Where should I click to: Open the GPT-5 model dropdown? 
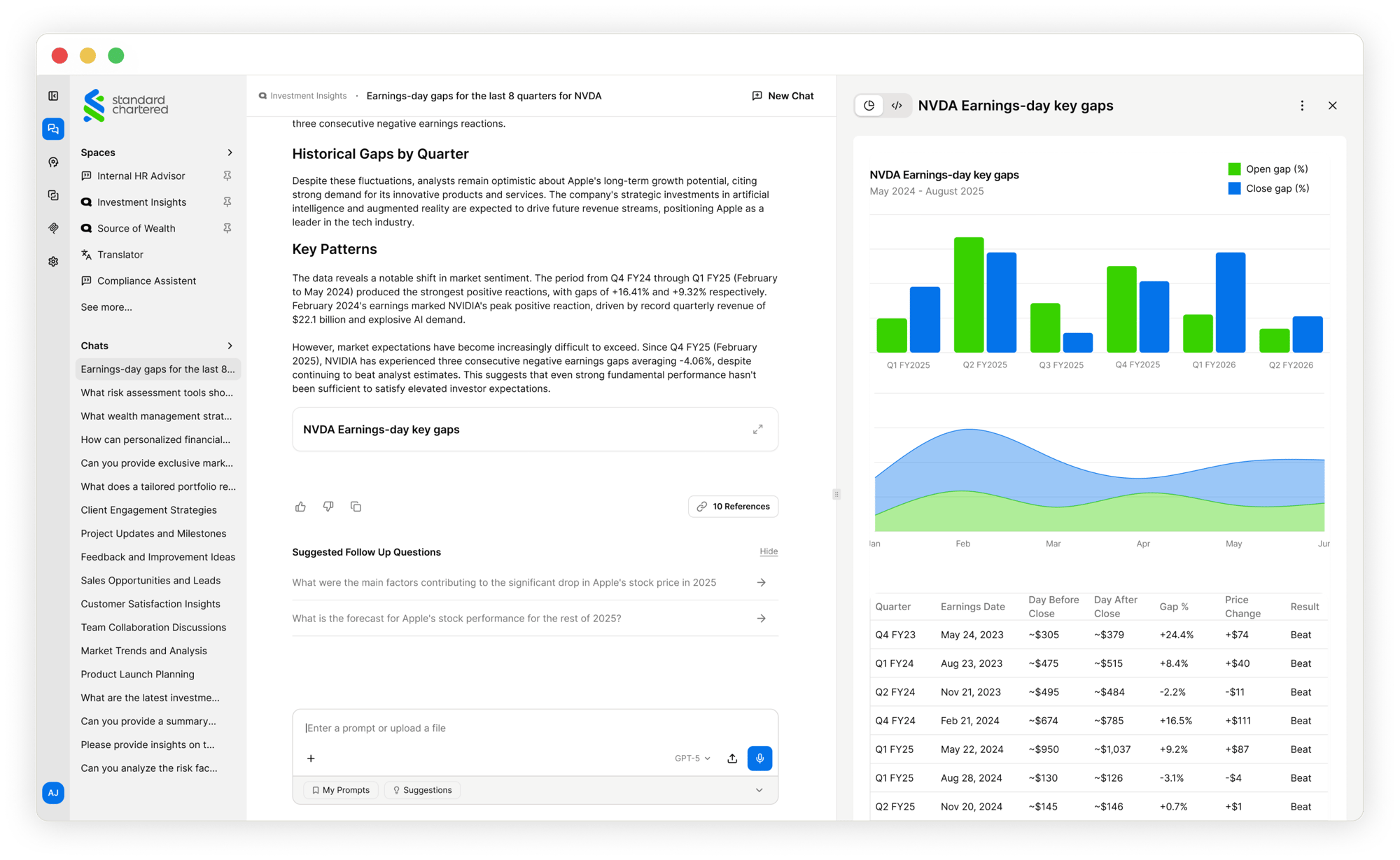tap(692, 758)
